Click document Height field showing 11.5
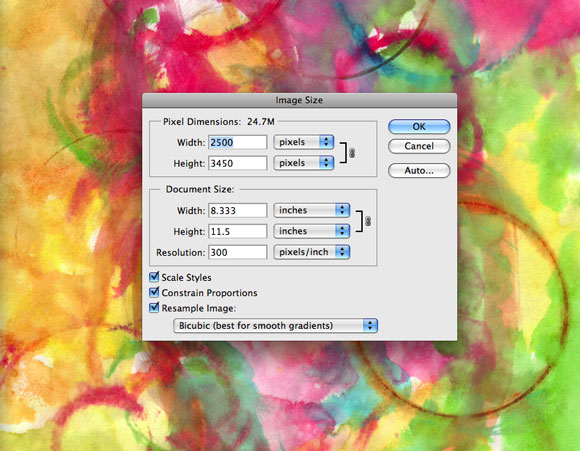Image resolution: width=580 pixels, height=451 pixels. [x=237, y=231]
